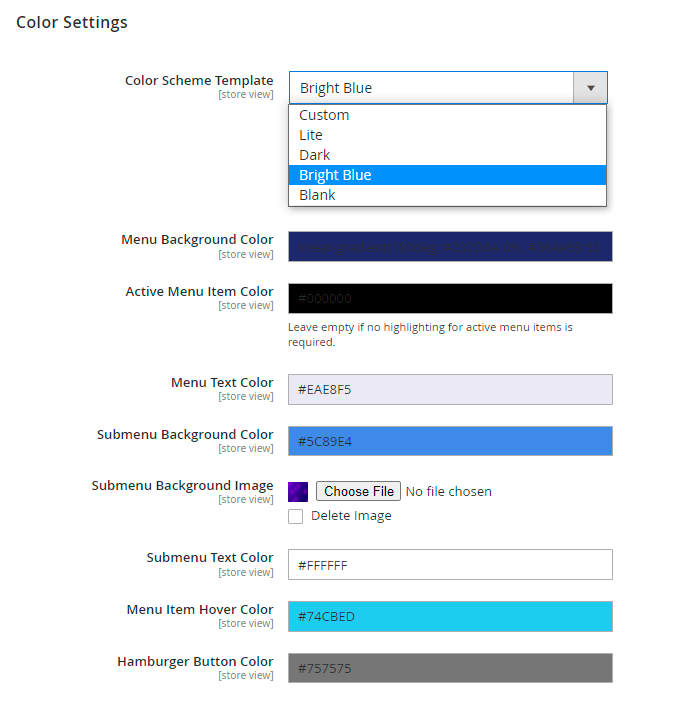The image size is (685, 702).
Task: Focus the Submenu Background Color #5C89E4 field
Action: 450,441
